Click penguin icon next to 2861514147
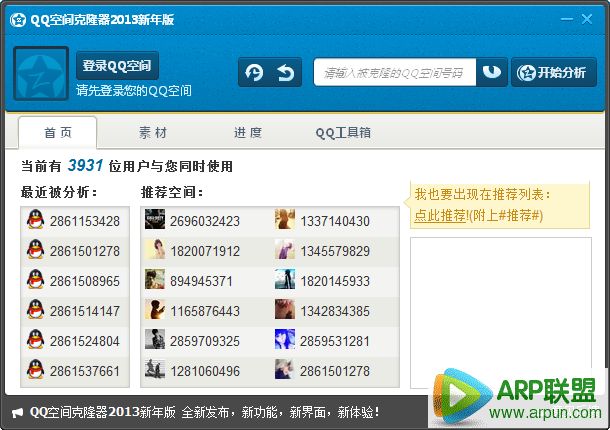 tap(35, 309)
